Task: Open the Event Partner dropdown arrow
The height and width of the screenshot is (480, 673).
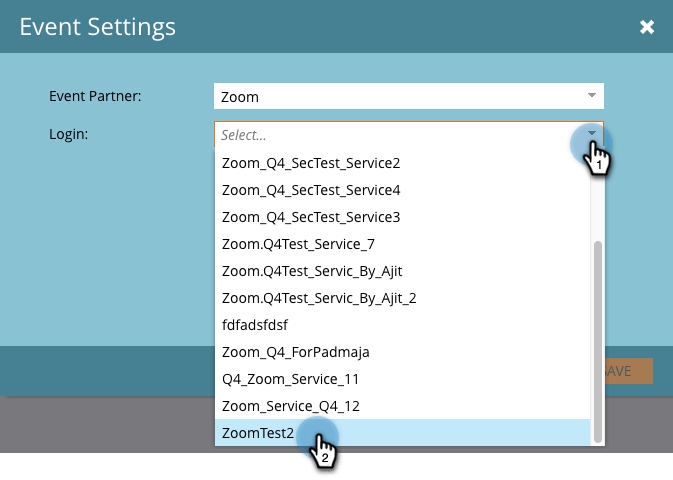Action: point(591,95)
